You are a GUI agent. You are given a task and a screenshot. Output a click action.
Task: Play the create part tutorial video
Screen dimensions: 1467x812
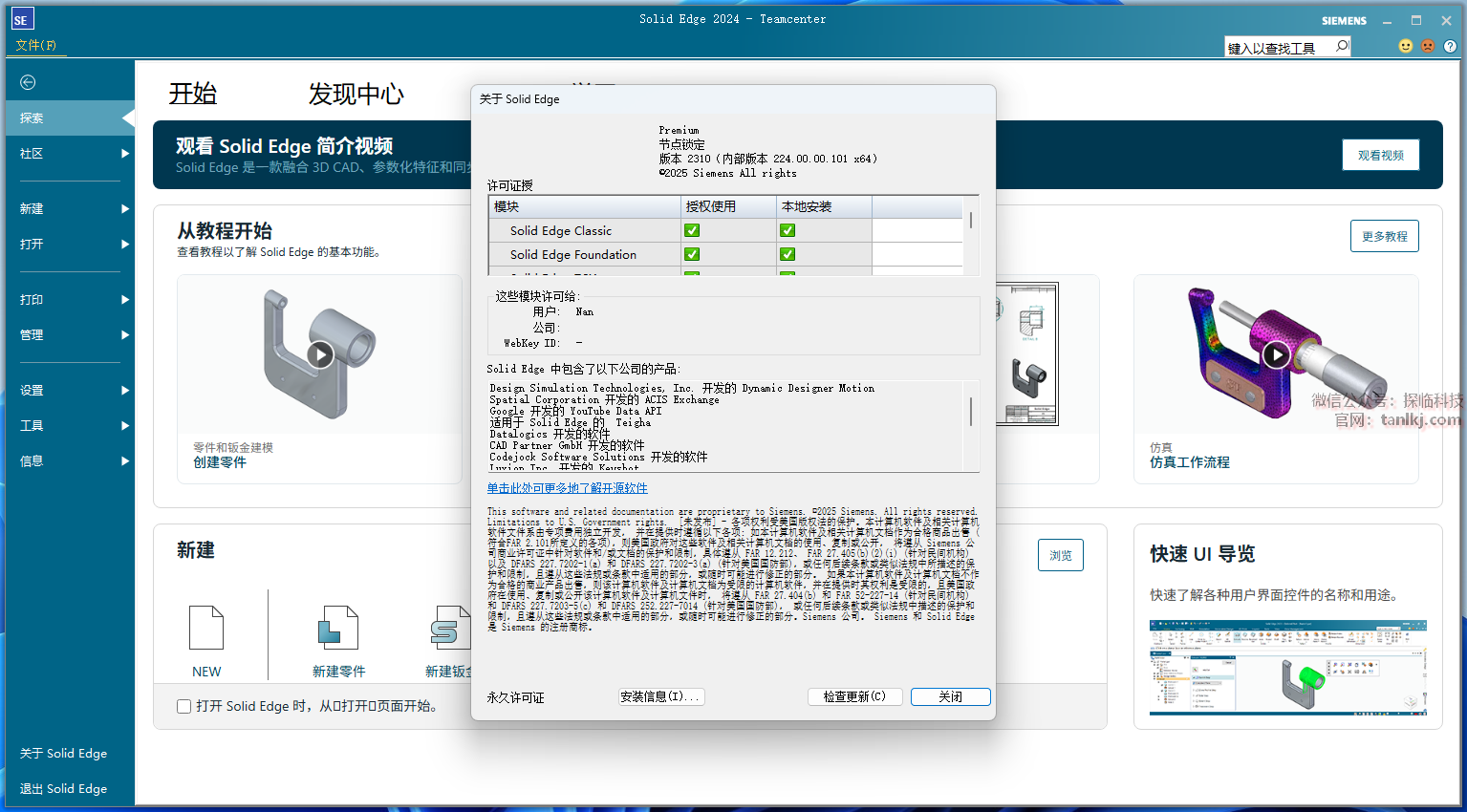point(320,355)
